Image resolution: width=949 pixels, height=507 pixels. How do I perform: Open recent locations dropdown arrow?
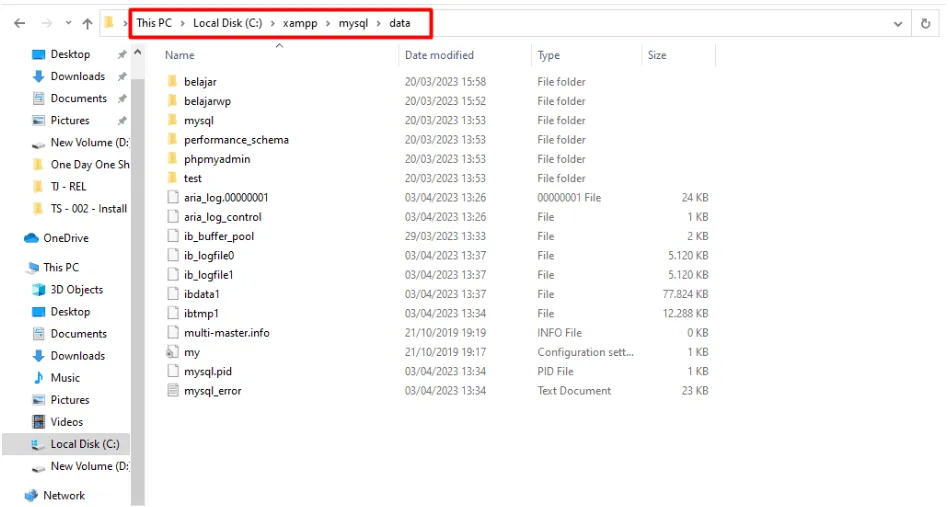pyautogui.click(x=68, y=23)
